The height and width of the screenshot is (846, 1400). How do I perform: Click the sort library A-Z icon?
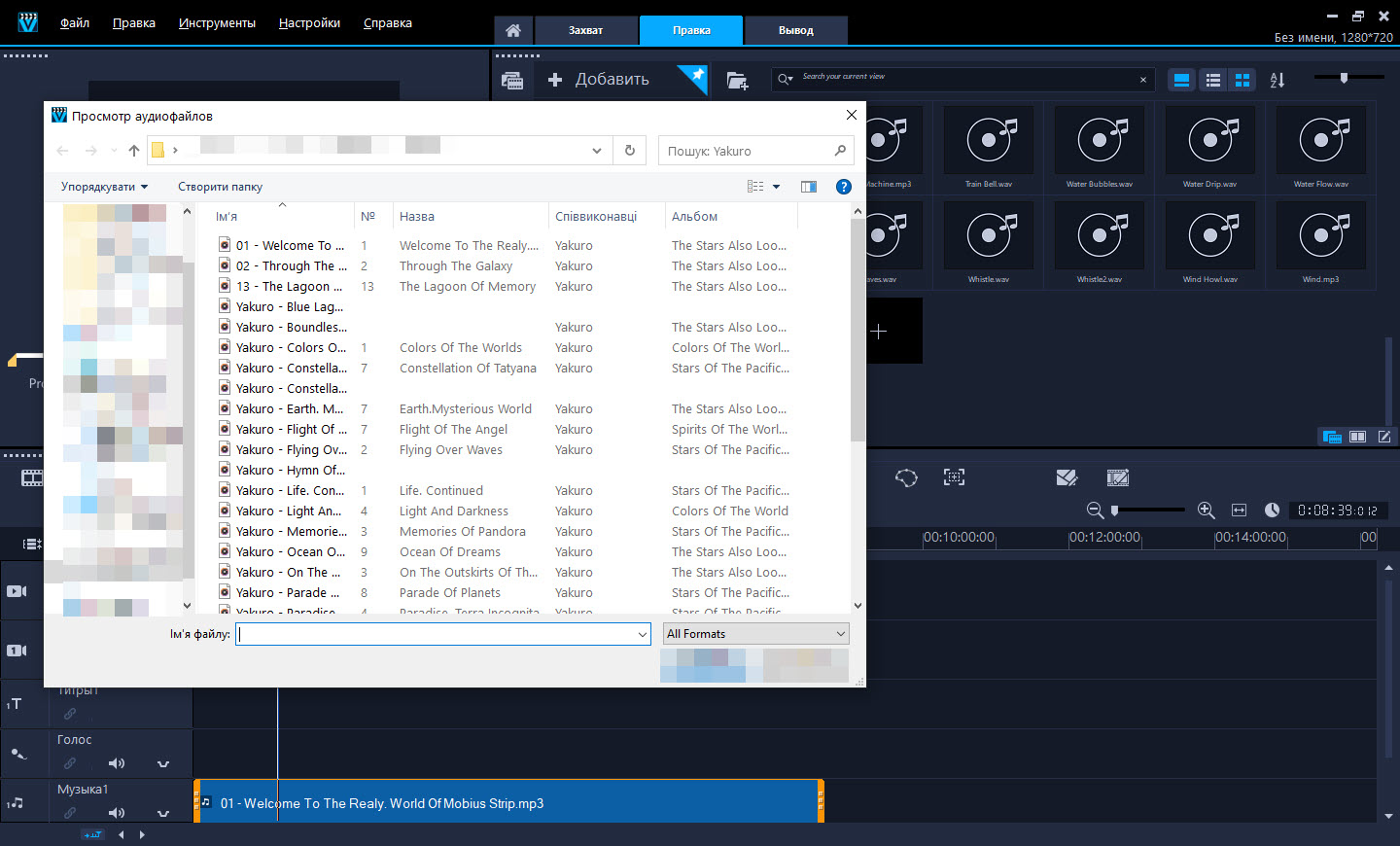tap(1277, 81)
